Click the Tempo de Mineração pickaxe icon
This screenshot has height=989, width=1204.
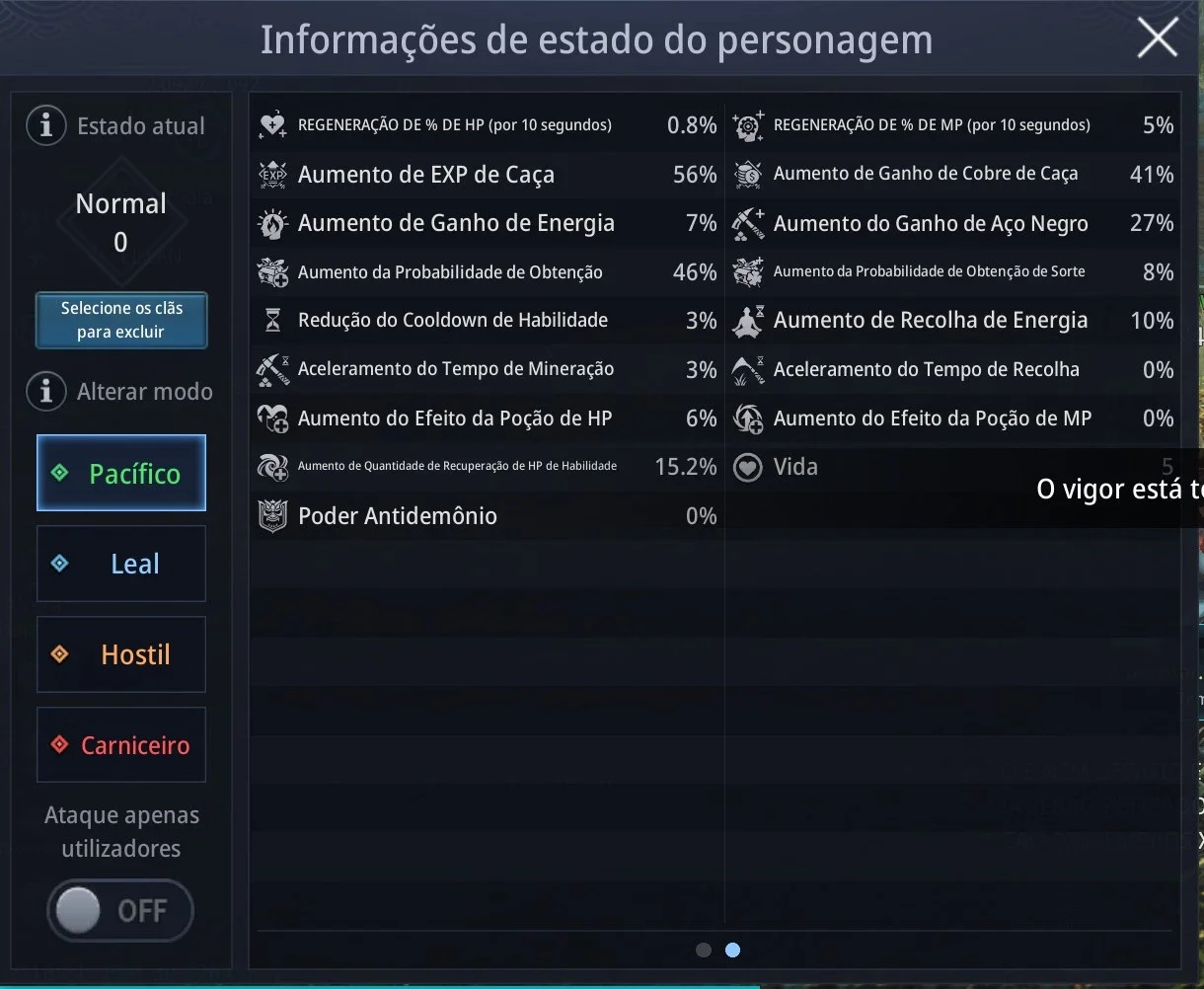(272, 369)
